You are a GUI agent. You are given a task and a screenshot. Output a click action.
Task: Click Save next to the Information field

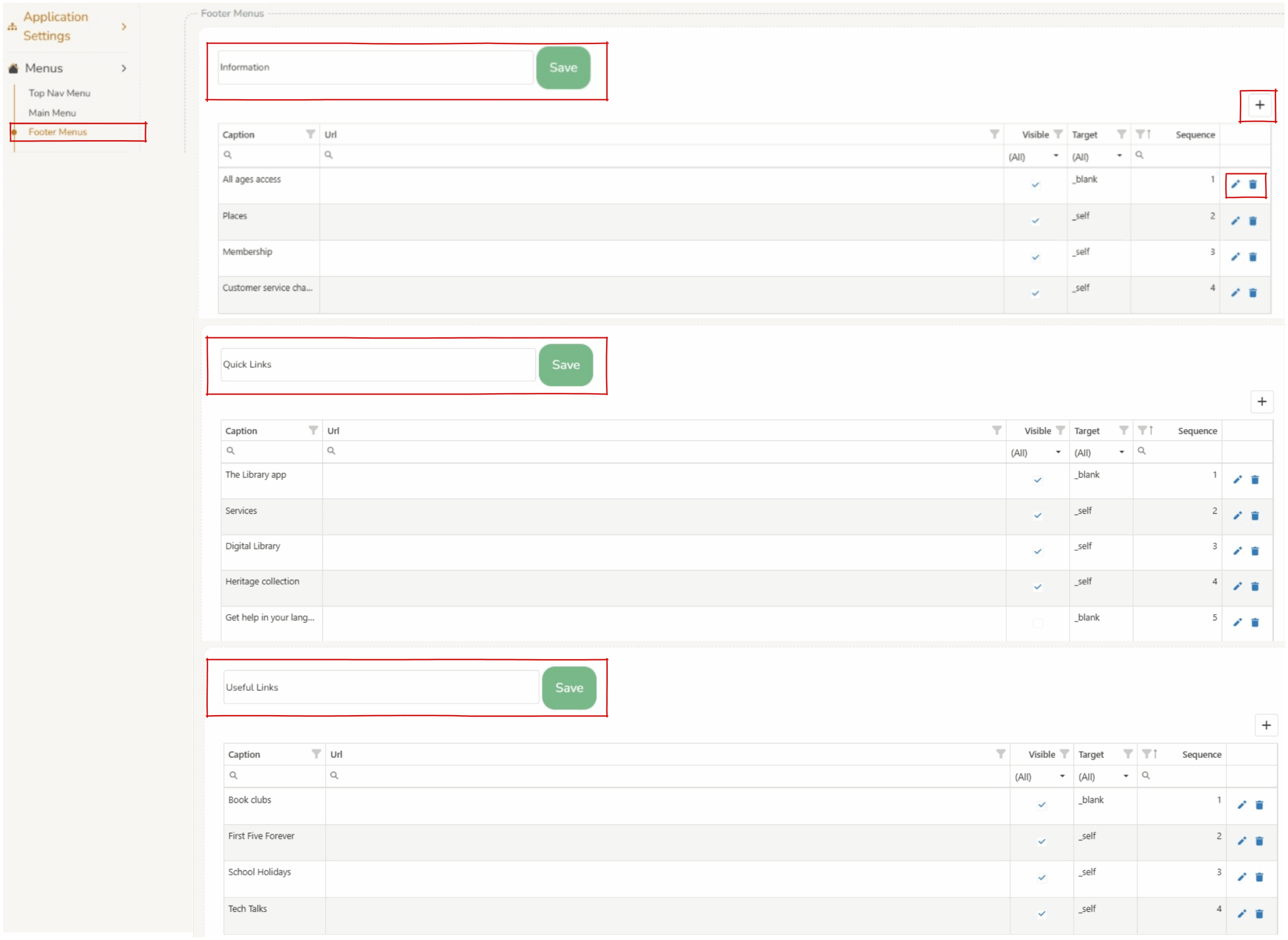(562, 67)
